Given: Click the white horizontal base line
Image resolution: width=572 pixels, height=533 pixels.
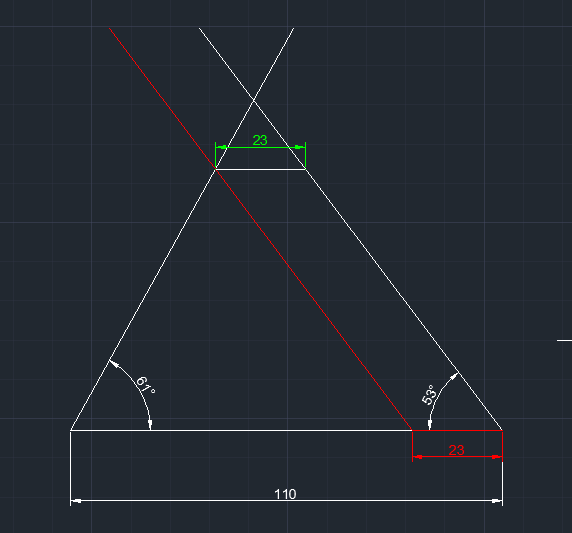Looking at the screenshot, I should coord(241,430).
